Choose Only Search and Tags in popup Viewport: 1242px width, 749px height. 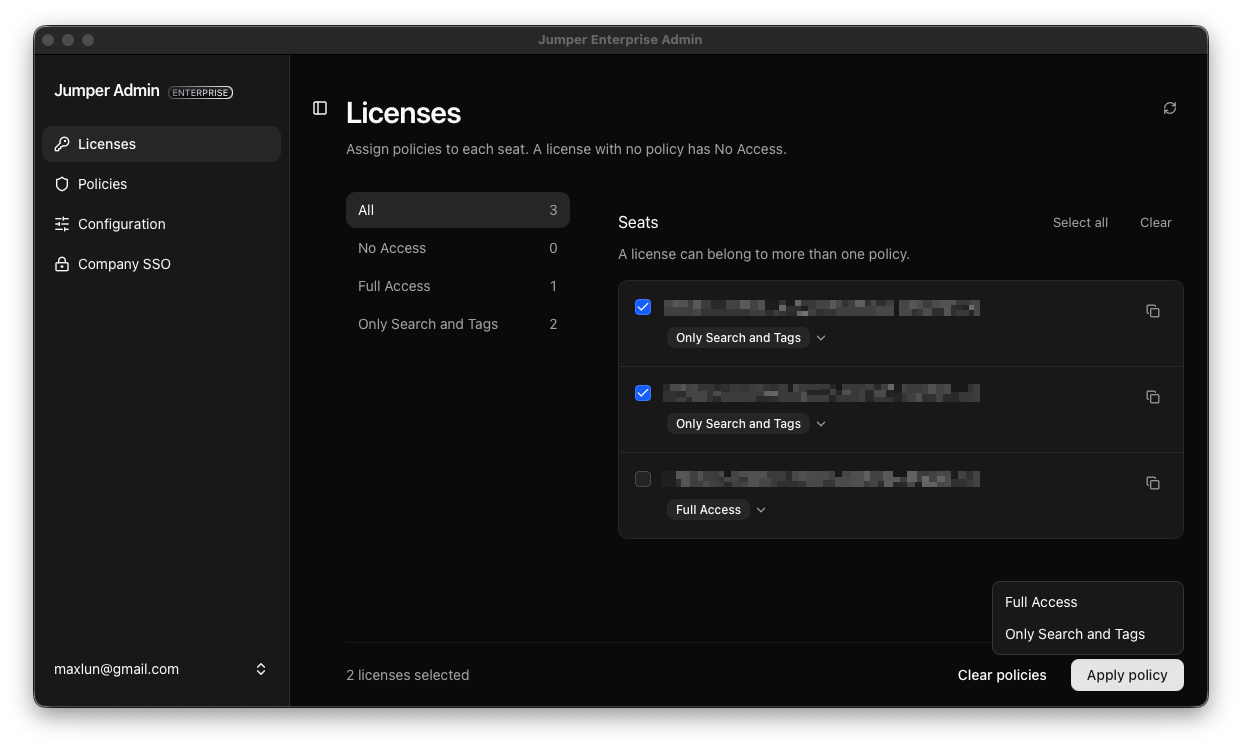(x=1088, y=634)
